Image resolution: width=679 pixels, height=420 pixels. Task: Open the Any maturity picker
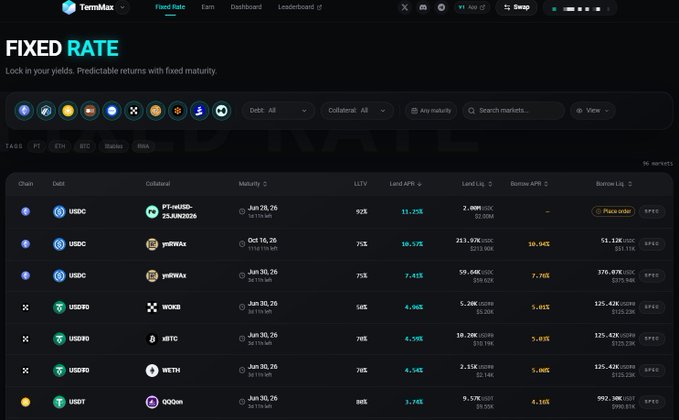coord(431,111)
